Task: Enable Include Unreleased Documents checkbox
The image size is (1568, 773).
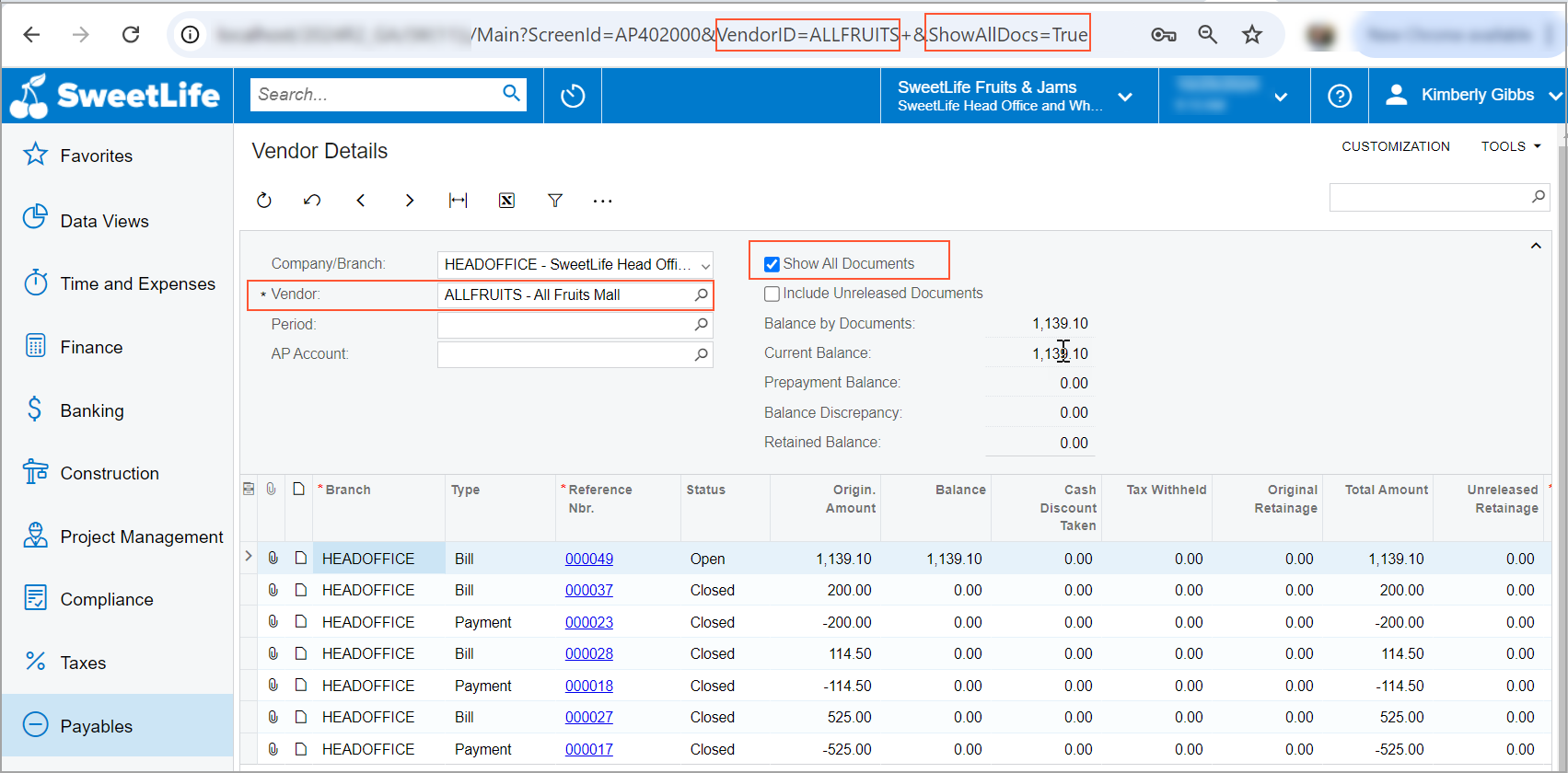Action: click(x=772, y=294)
